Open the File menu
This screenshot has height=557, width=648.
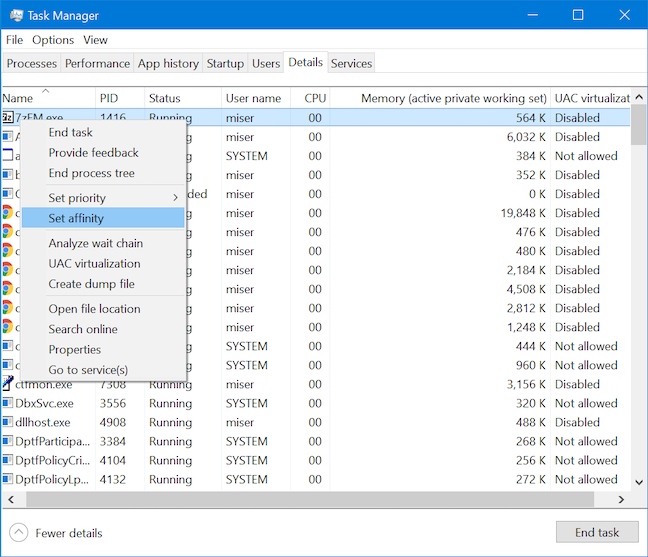point(14,40)
